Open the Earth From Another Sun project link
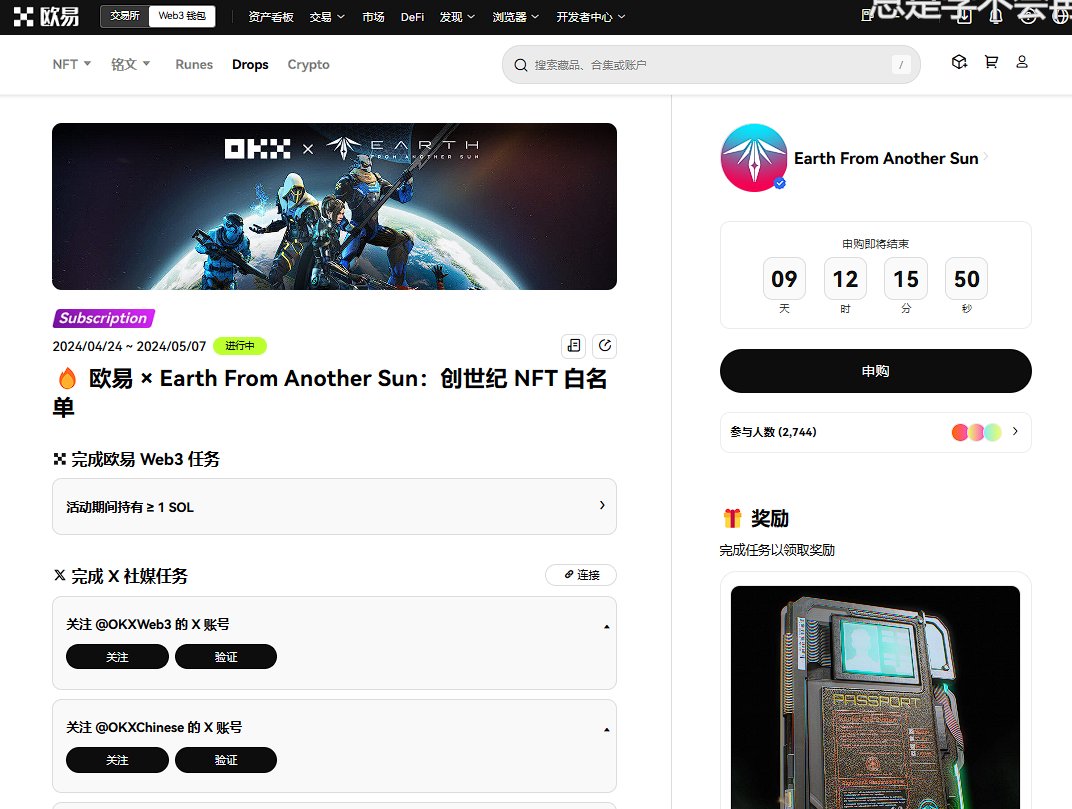The height and width of the screenshot is (809, 1072). (x=891, y=158)
